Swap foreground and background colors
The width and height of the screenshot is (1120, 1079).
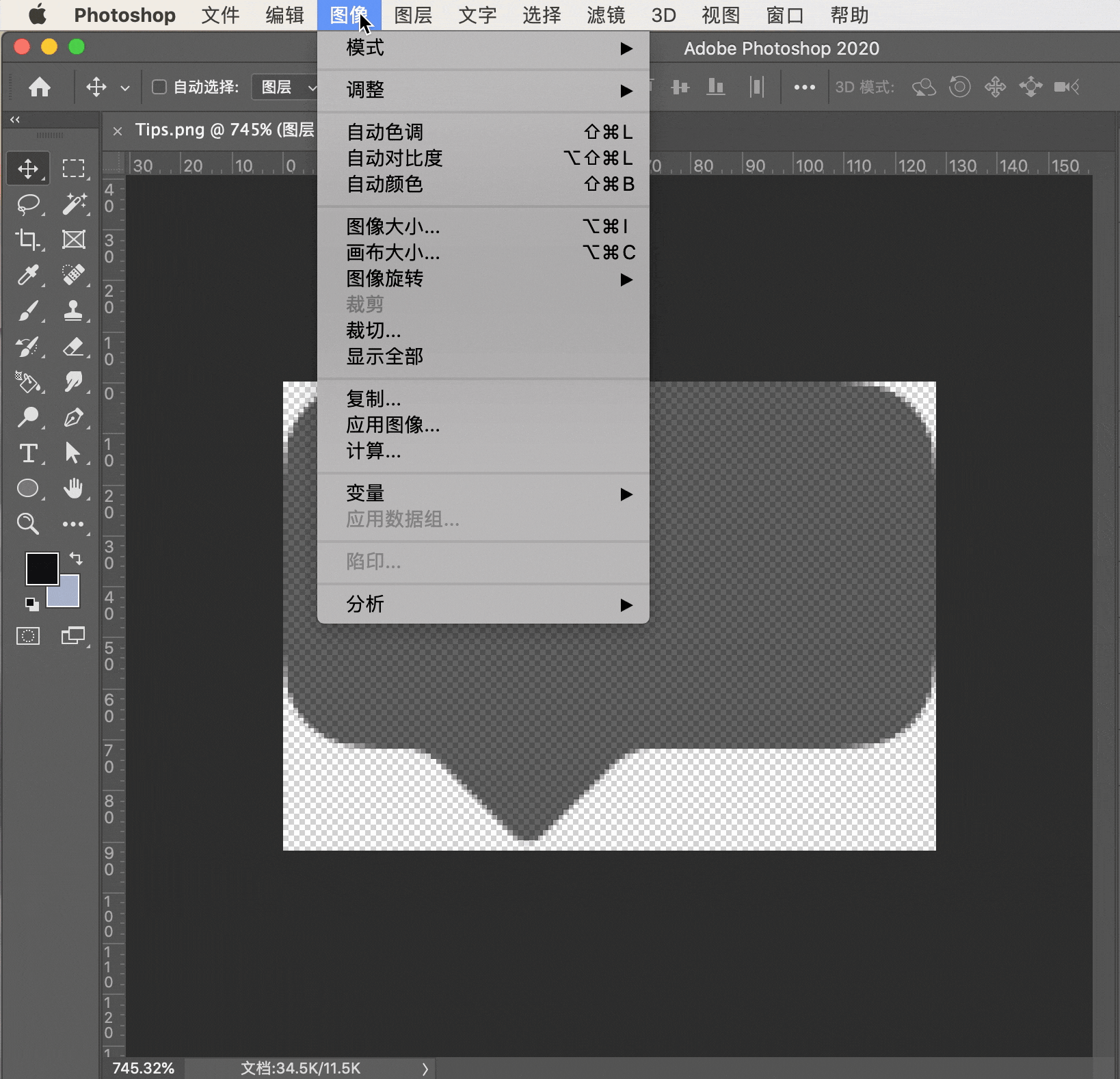pyautogui.click(x=76, y=559)
